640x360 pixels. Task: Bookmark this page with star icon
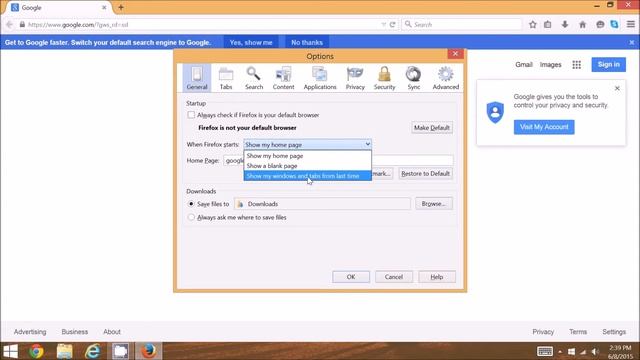click(533, 24)
